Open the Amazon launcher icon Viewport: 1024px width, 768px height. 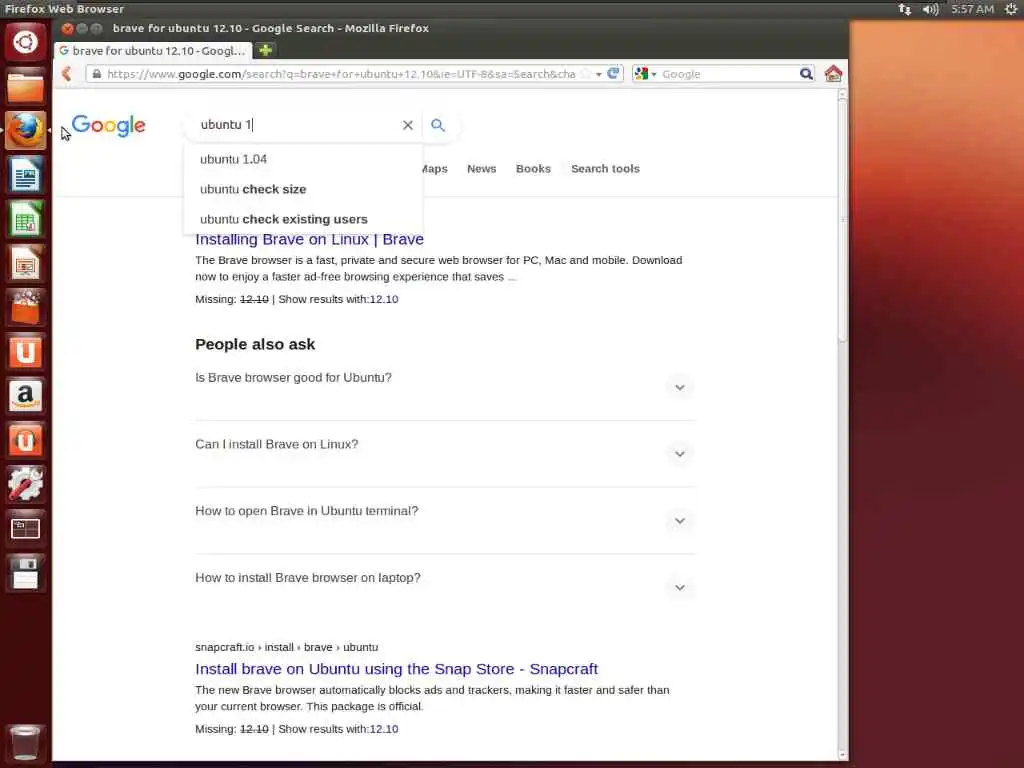pos(25,396)
